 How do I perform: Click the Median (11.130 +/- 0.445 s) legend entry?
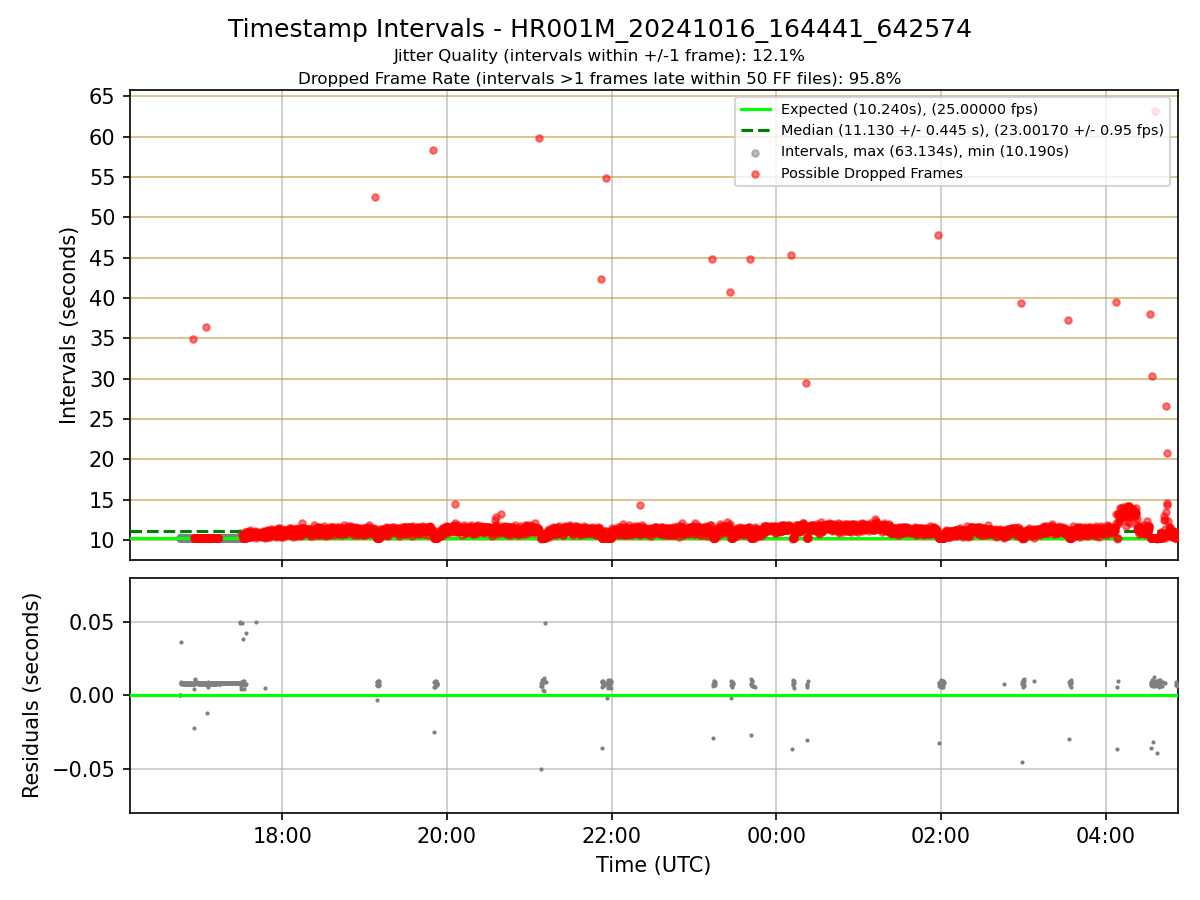(972, 130)
